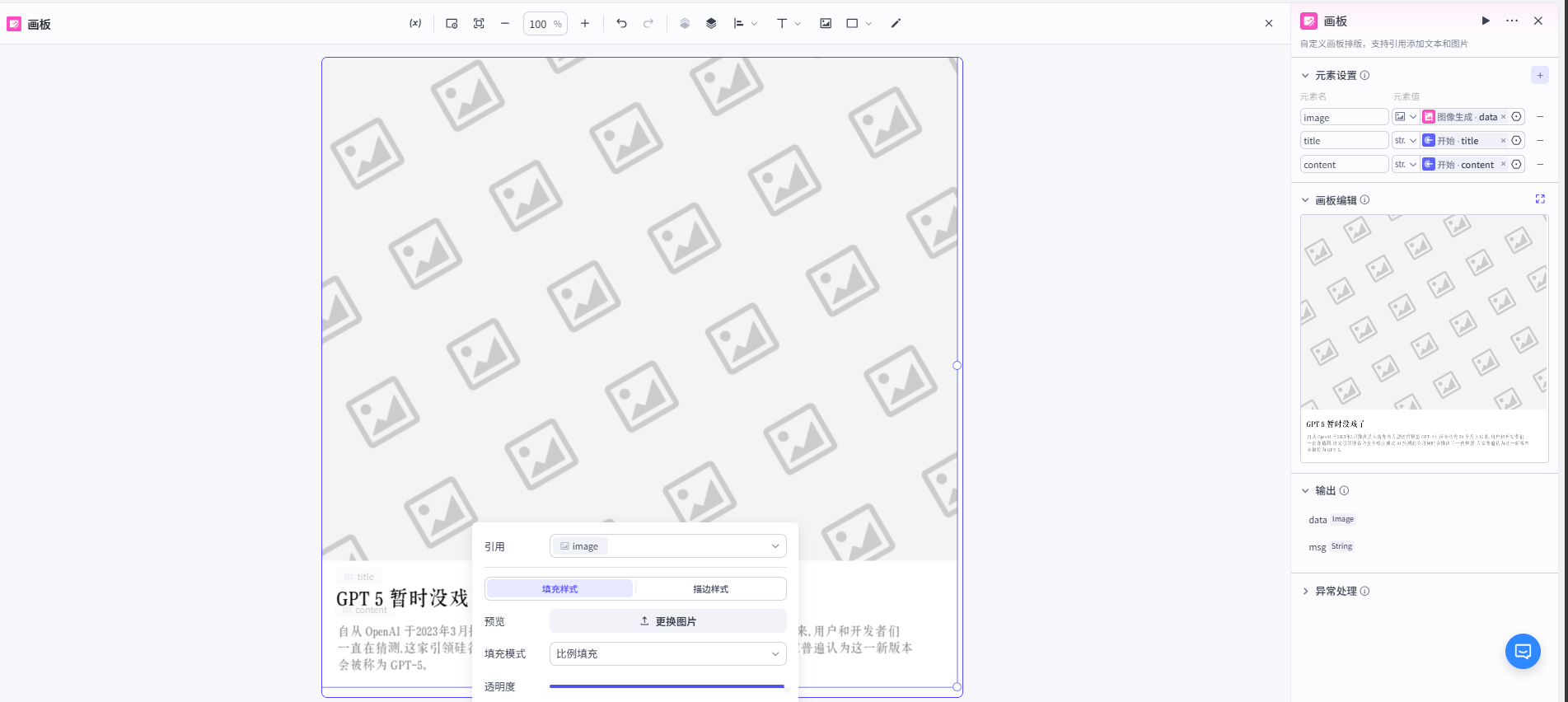Screen dimensions: 1568x702
Task: Remove the title element row
Action: [x=1540, y=141]
